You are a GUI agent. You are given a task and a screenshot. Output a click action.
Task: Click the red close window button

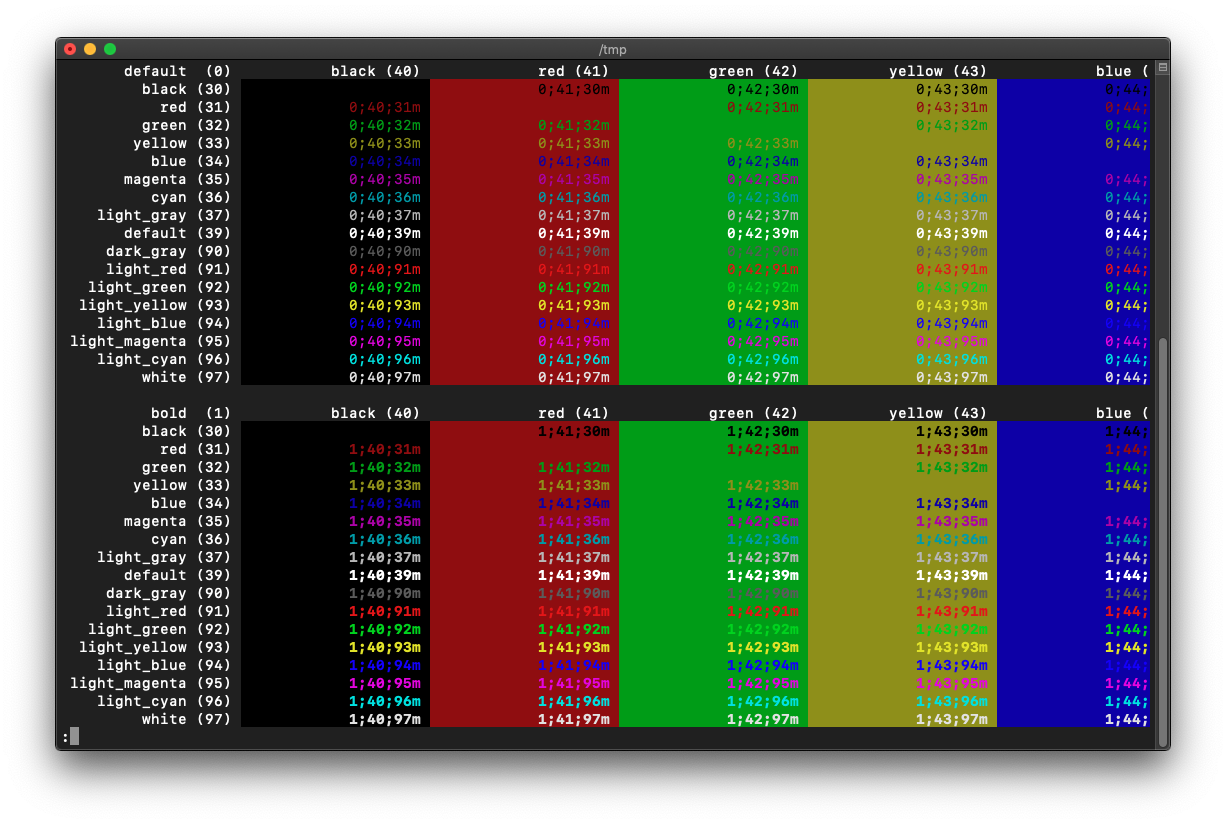pyautogui.click(x=70, y=49)
